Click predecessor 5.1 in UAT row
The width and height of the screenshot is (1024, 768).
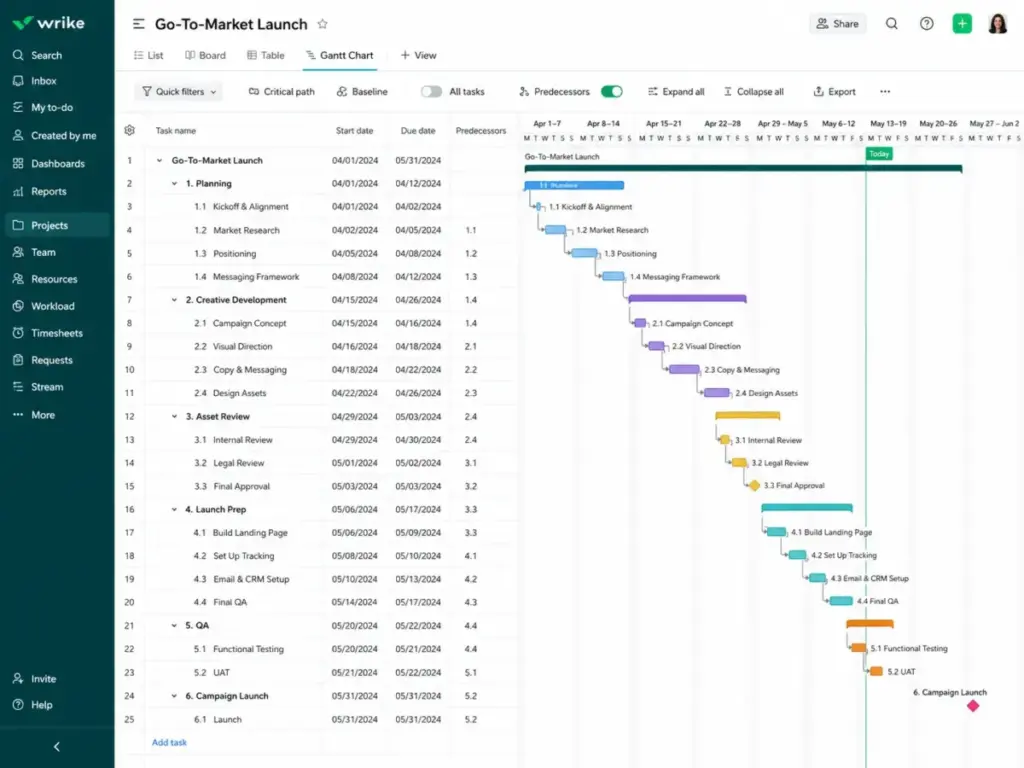471,672
